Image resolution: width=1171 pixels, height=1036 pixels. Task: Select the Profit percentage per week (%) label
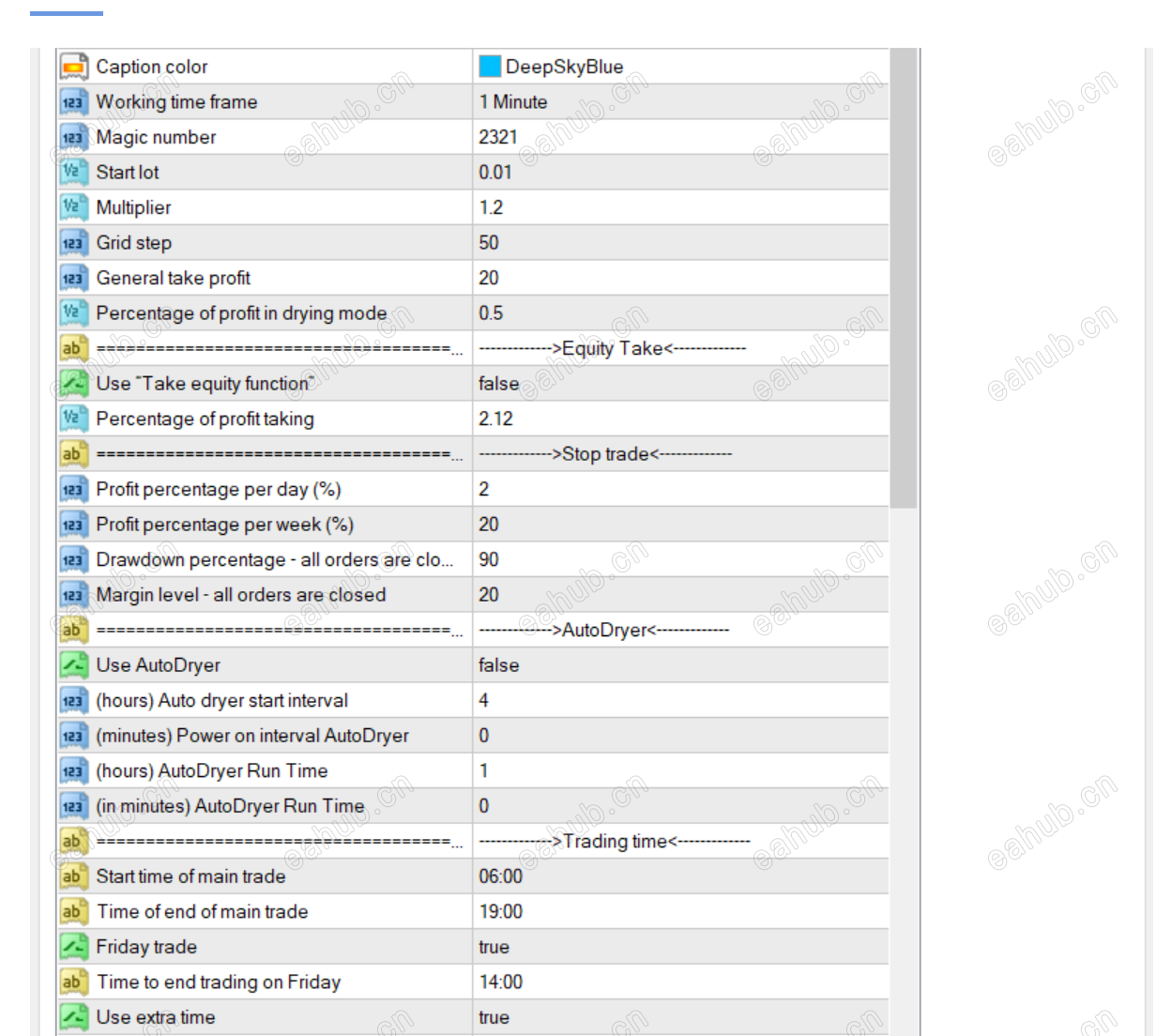[x=225, y=524]
